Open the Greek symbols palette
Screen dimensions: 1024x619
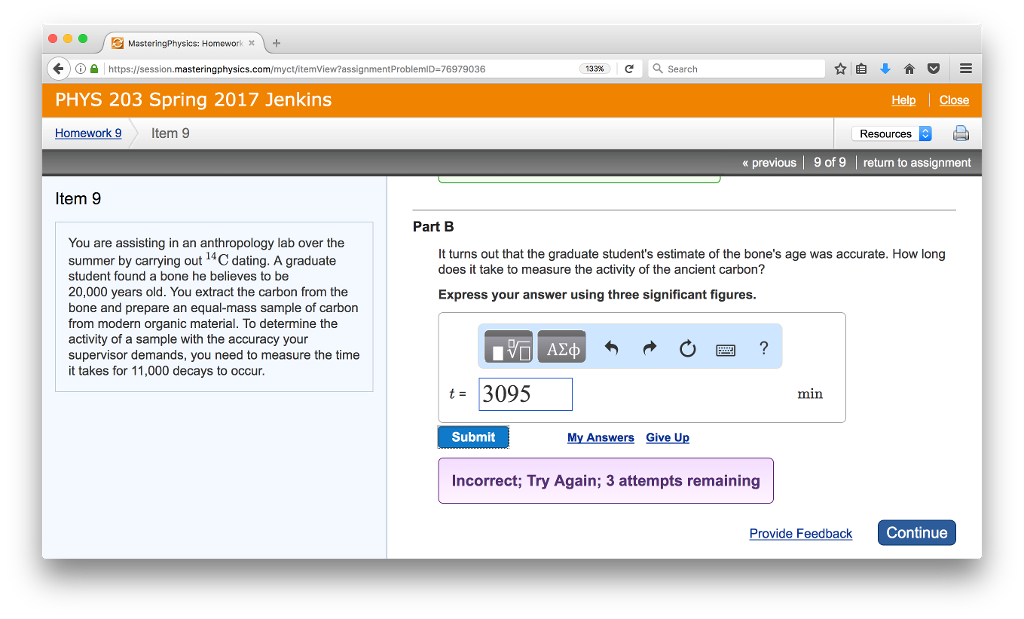562,347
